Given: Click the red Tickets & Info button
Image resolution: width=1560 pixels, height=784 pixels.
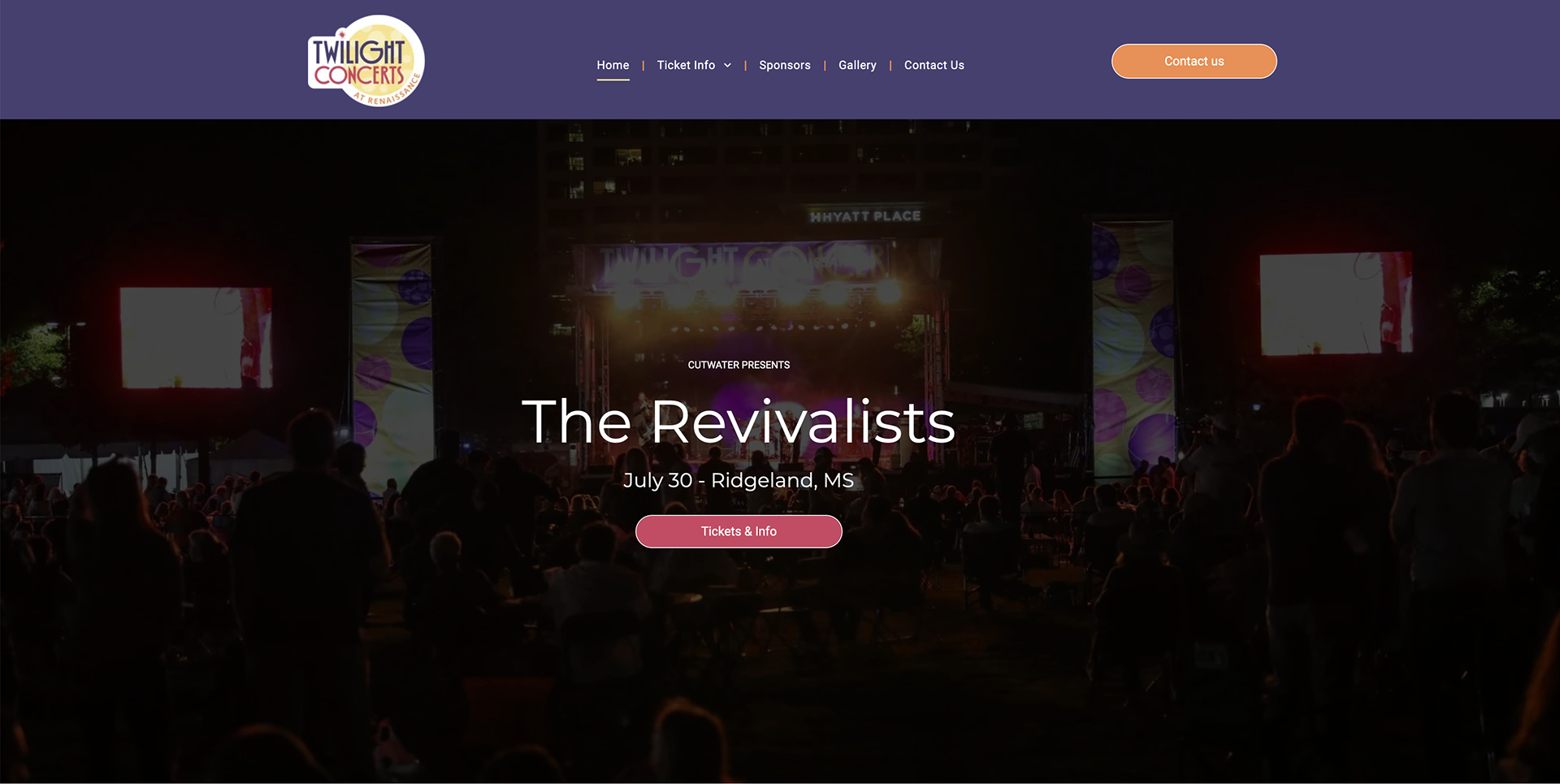Looking at the screenshot, I should [739, 531].
